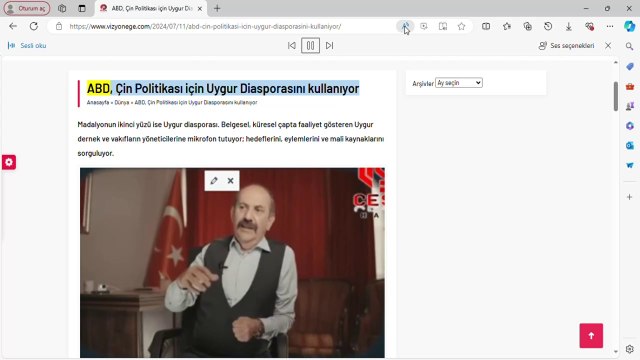Add a sidebar app with plus
640x360 pixels.
click(629, 197)
